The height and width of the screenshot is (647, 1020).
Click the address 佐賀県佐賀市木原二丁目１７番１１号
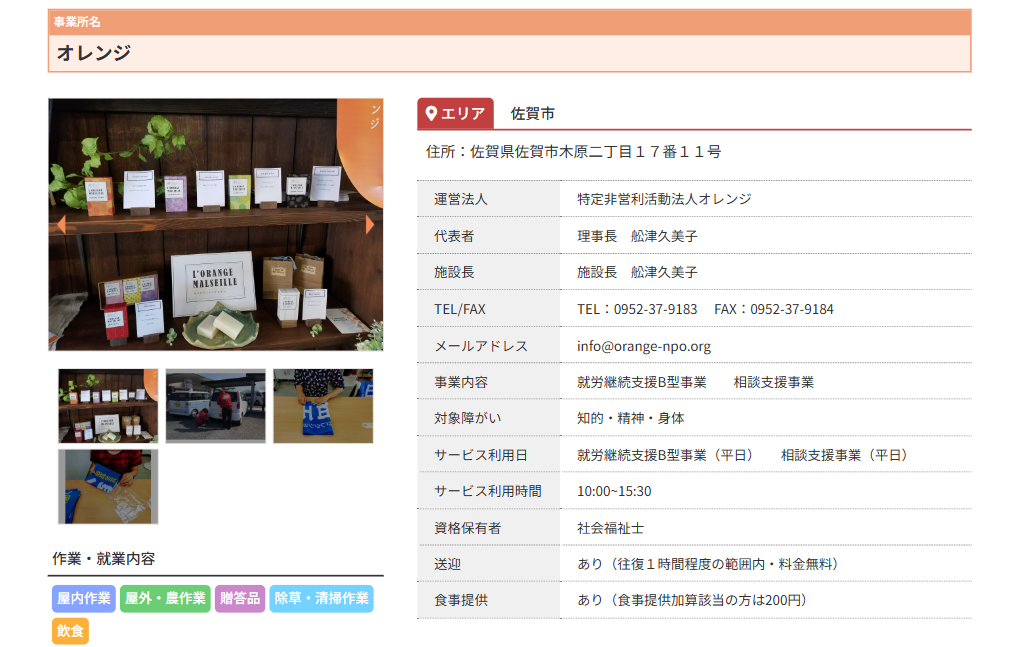[596, 152]
